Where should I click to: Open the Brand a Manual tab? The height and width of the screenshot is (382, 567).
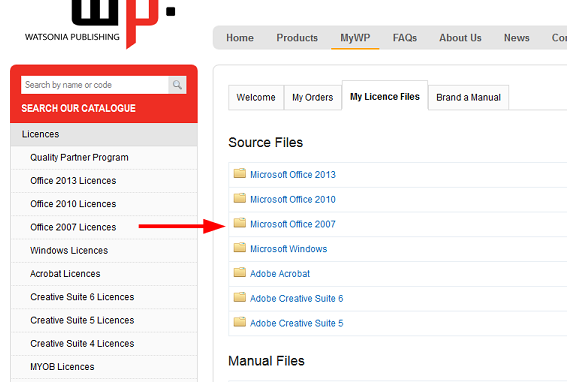tap(468, 97)
